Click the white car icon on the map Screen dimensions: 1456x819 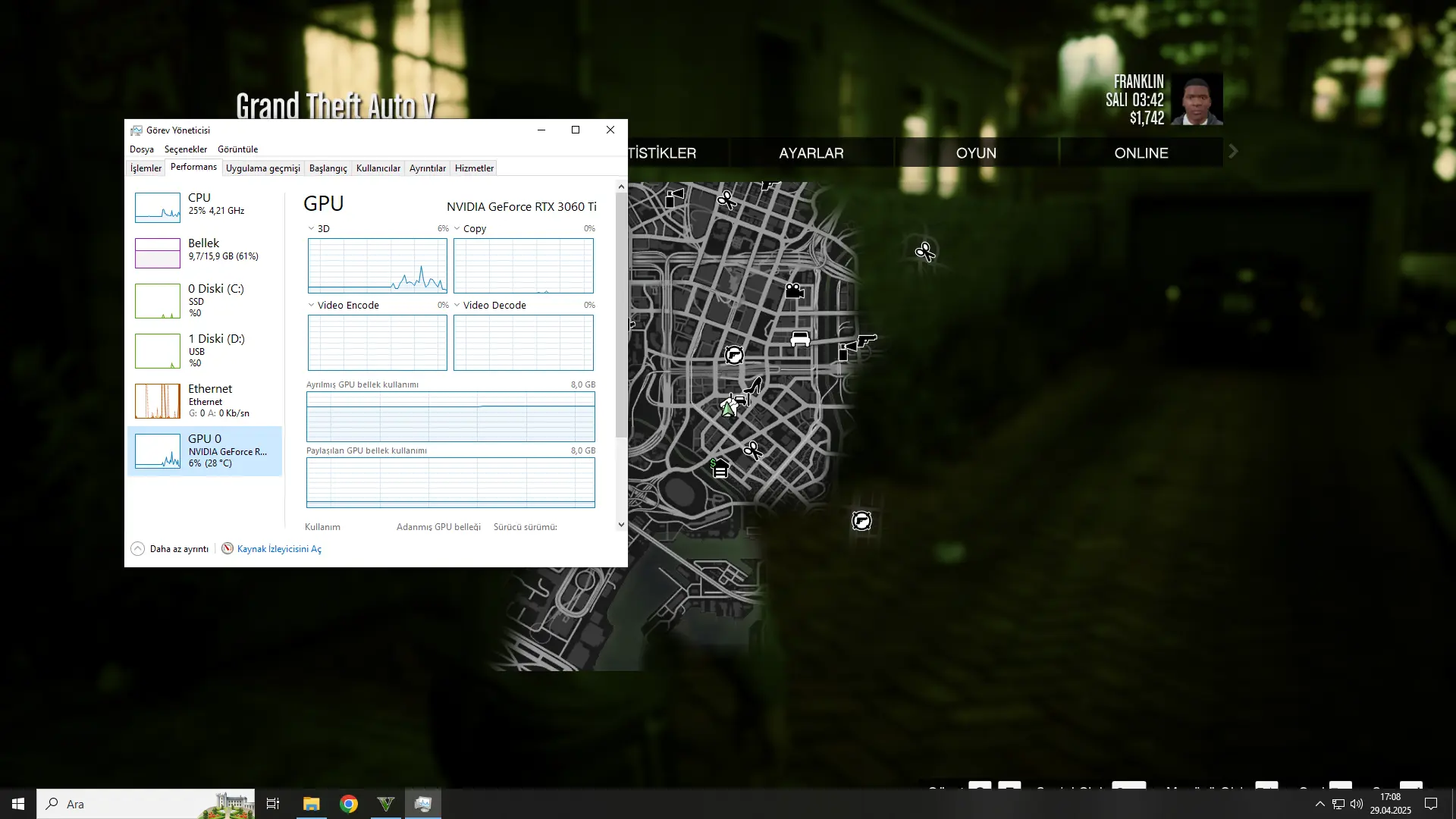(800, 339)
